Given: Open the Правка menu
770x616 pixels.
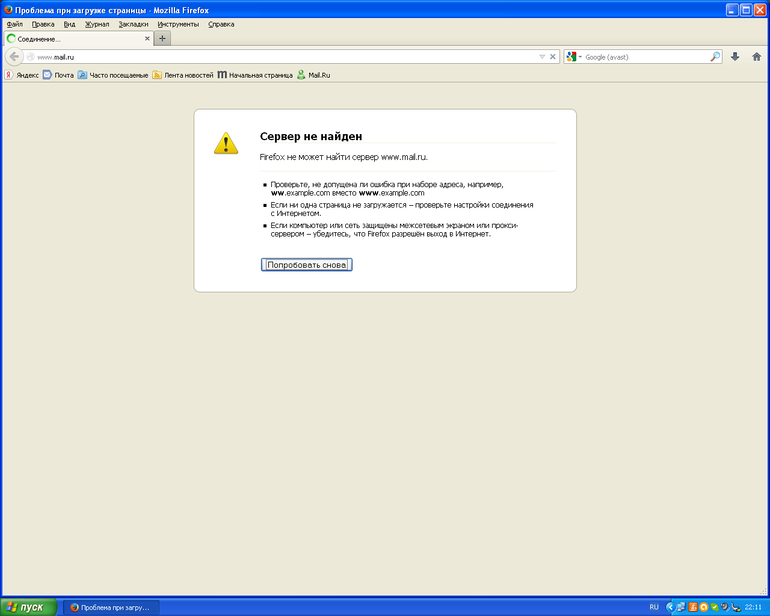Looking at the screenshot, I should pyautogui.click(x=43, y=24).
